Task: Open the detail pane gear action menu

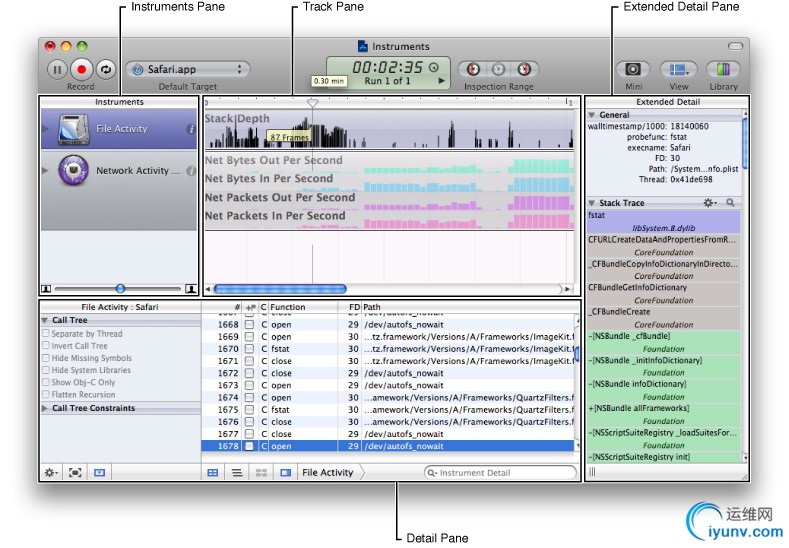Action: (51, 473)
